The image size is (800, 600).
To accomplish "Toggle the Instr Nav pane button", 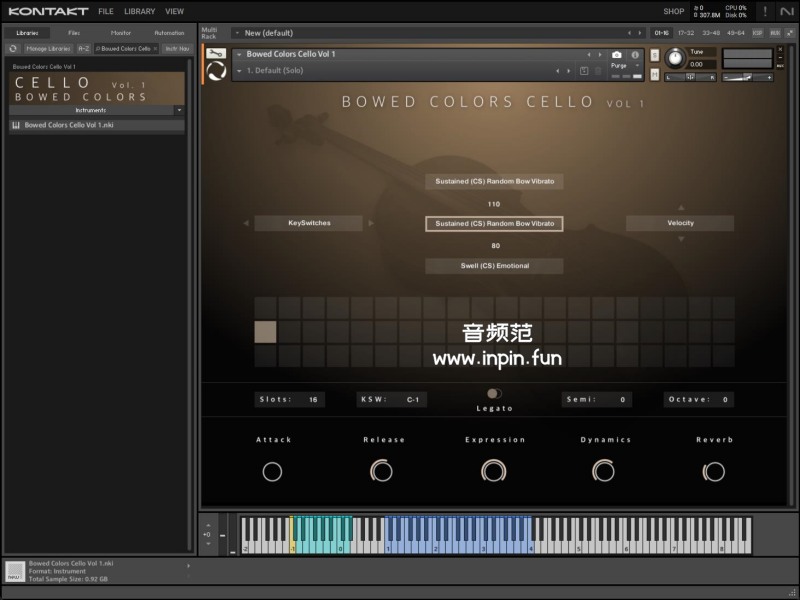I will click(x=177, y=48).
